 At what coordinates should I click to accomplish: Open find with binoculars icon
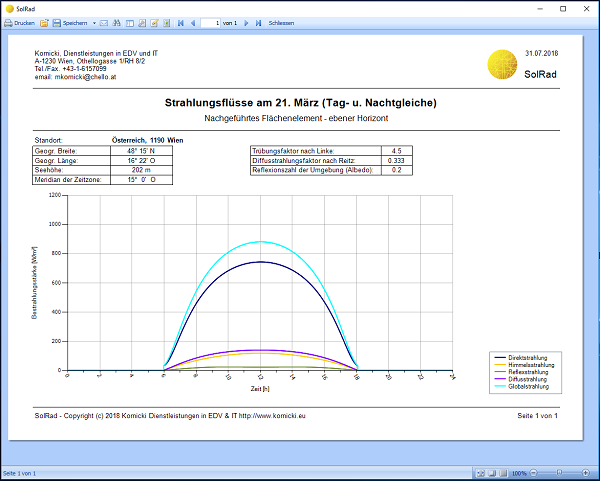pos(116,22)
